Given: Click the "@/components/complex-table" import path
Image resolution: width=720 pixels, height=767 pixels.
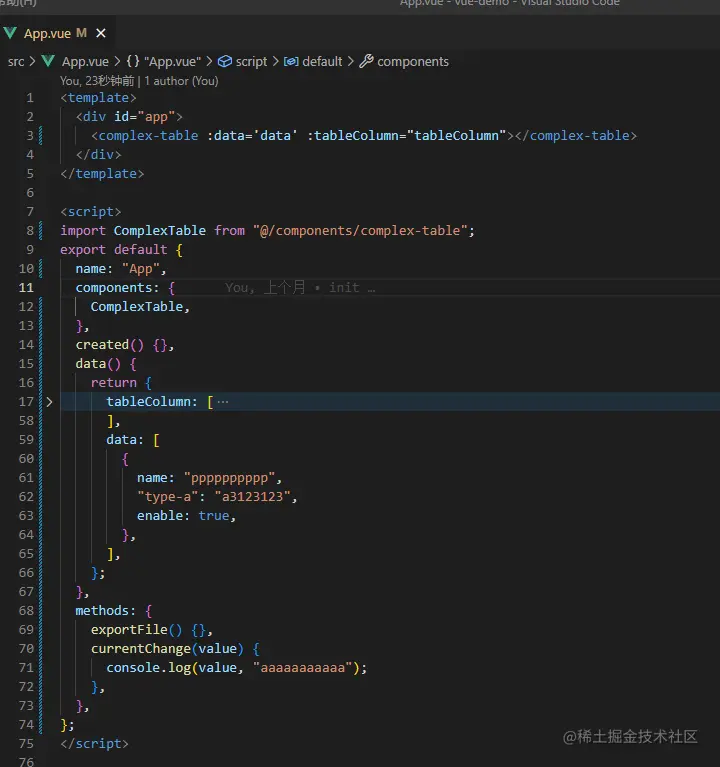Looking at the screenshot, I should 360,230.
